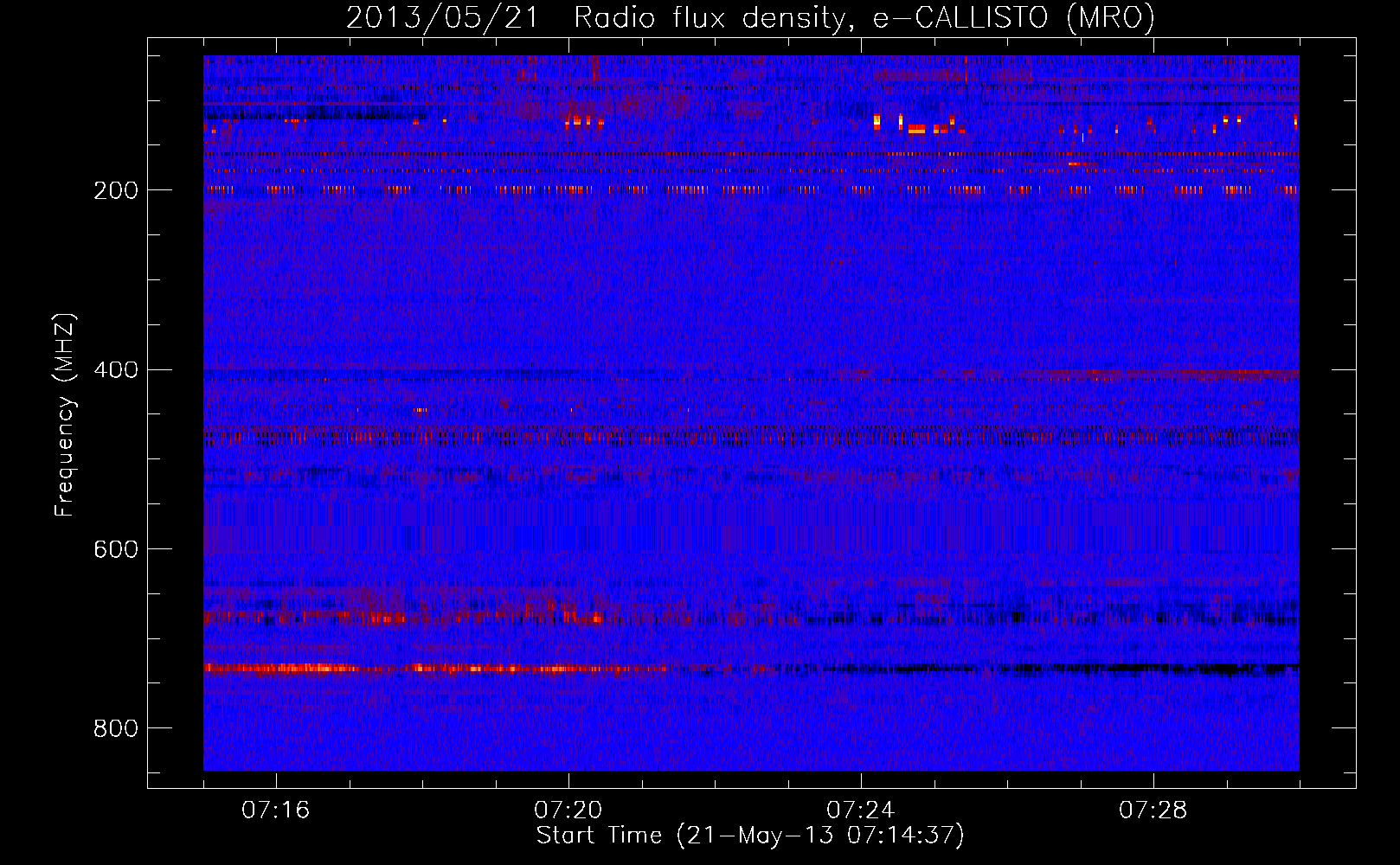Click the 200 frequency tick label
The width and height of the screenshot is (1400, 865).
(x=116, y=190)
